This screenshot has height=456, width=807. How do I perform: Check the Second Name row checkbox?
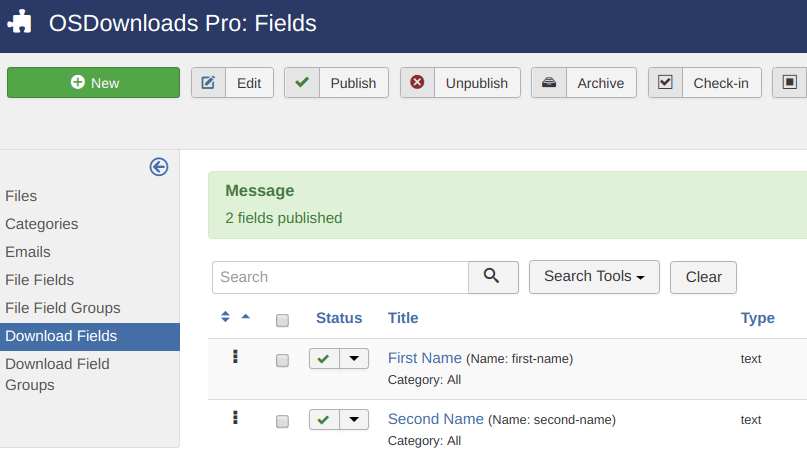[282, 422]
